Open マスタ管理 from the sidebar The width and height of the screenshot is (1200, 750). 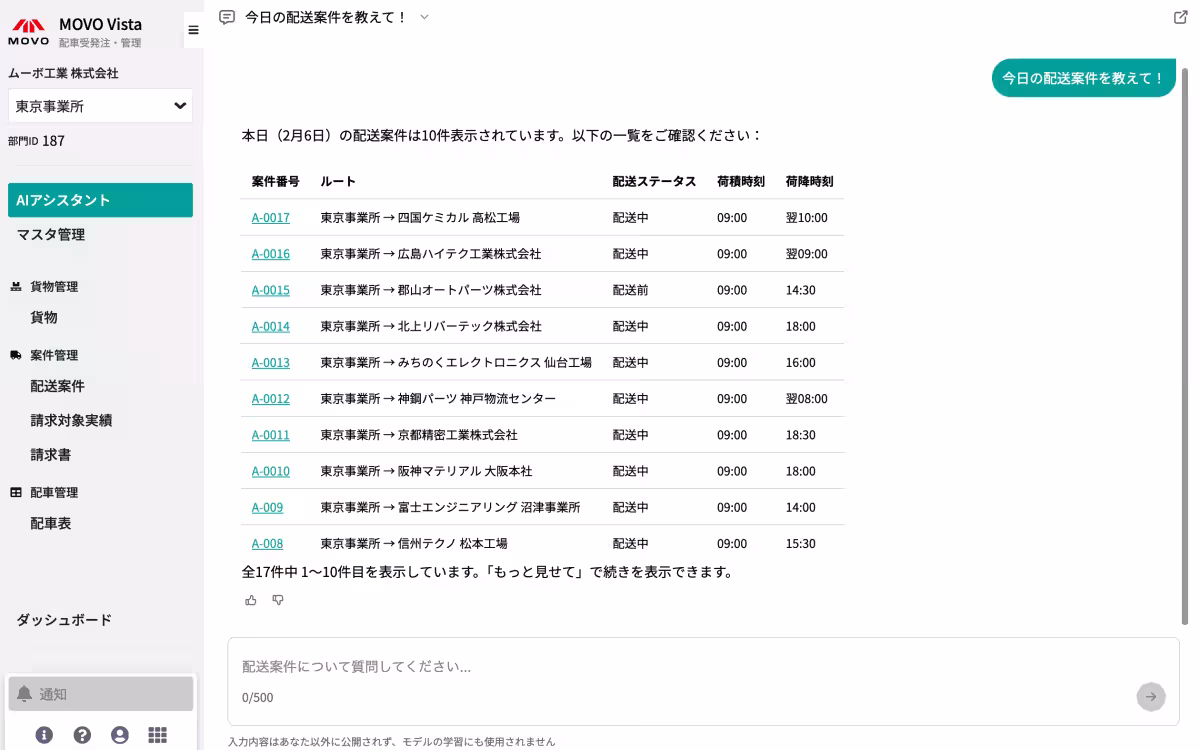[49, 234]
